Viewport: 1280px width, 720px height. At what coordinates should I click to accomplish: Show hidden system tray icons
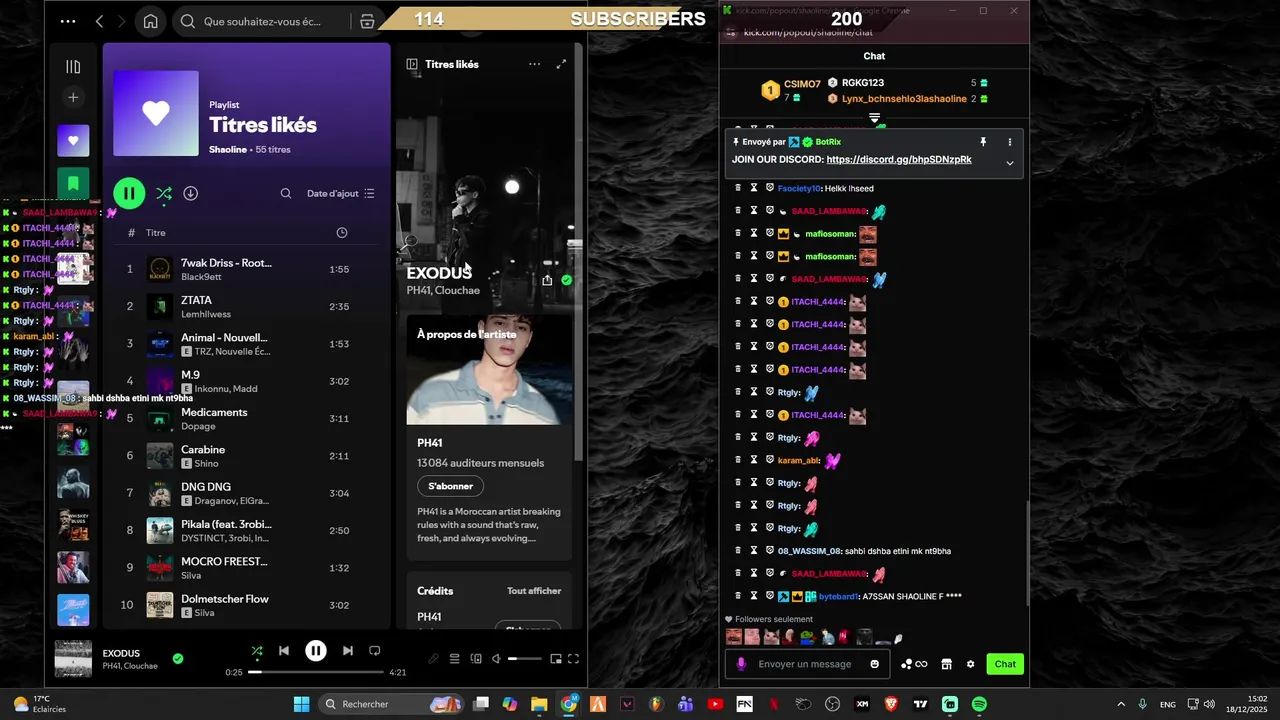point(1120,704)
